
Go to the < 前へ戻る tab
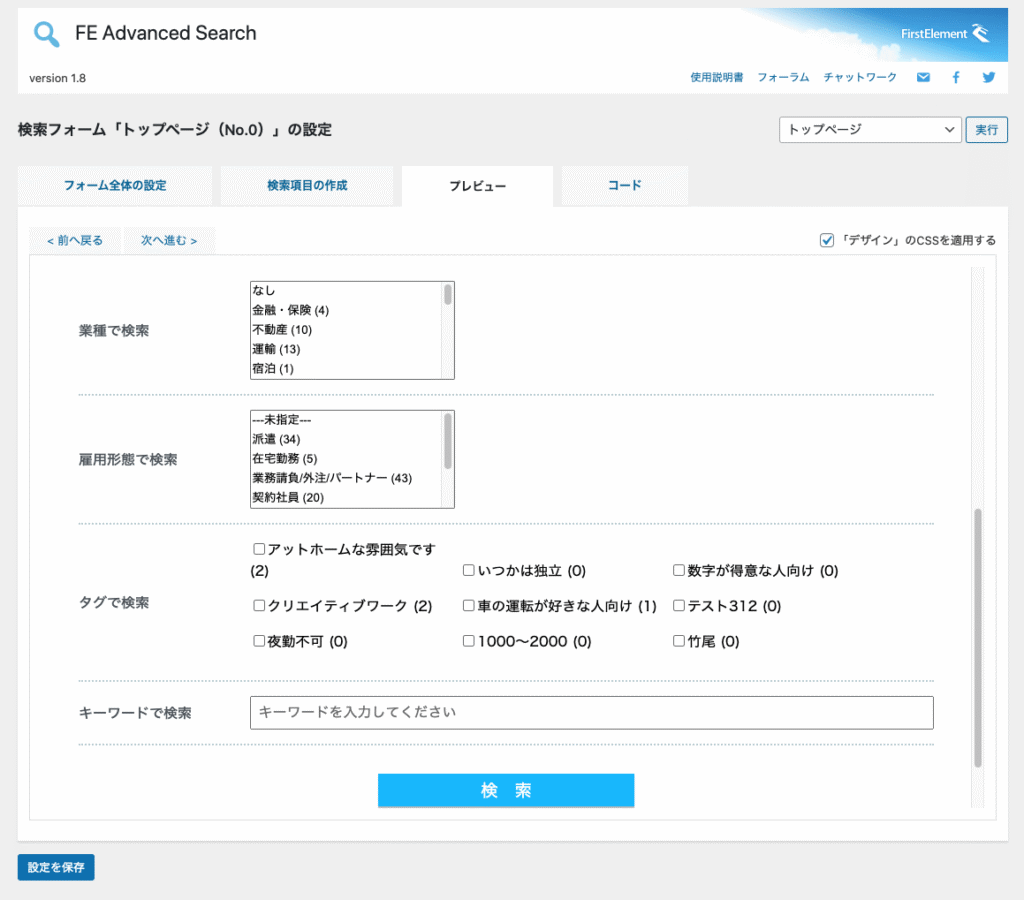click(x=75, y=240)
